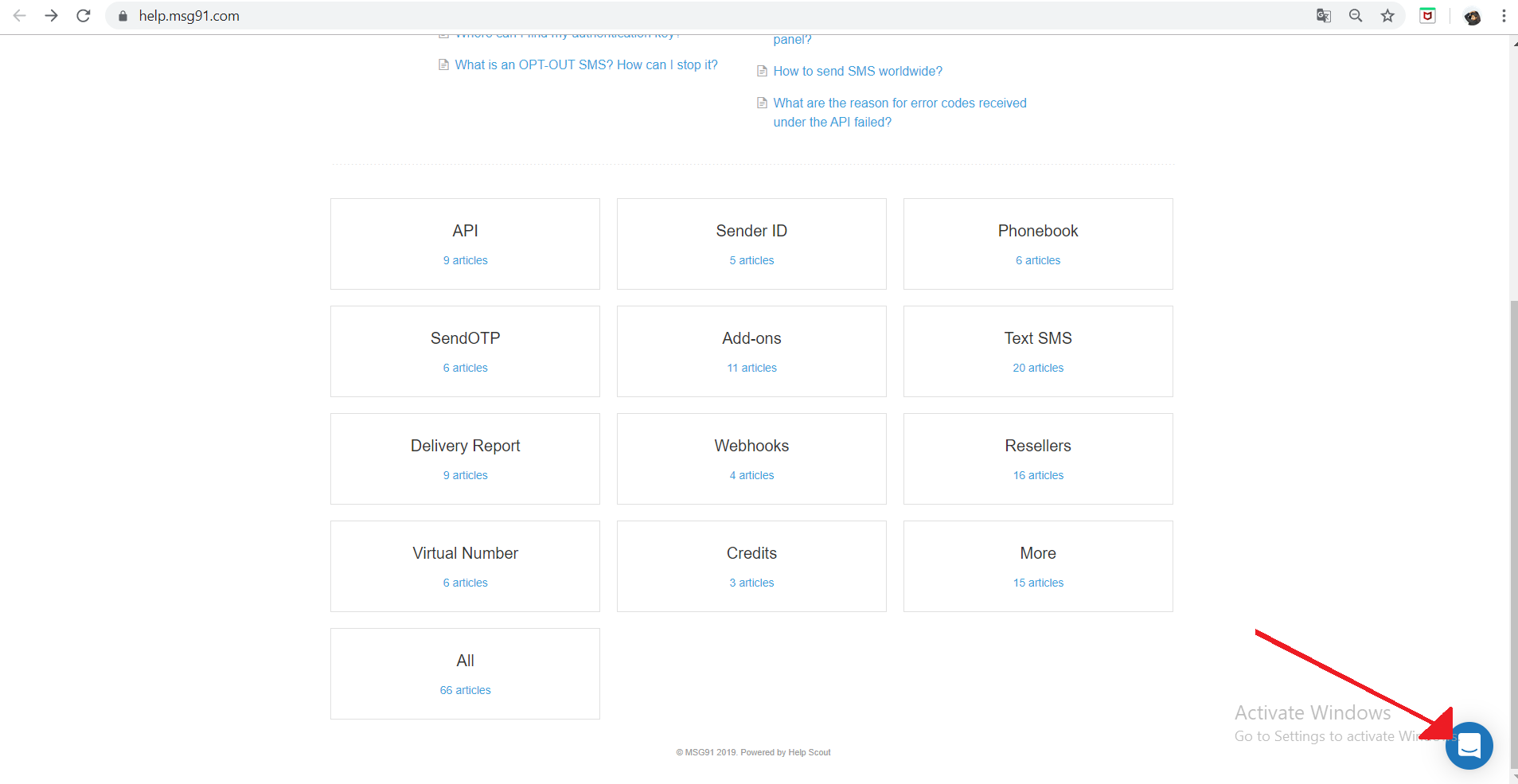Click '3 articles' under Credits

tap(751, 583)
